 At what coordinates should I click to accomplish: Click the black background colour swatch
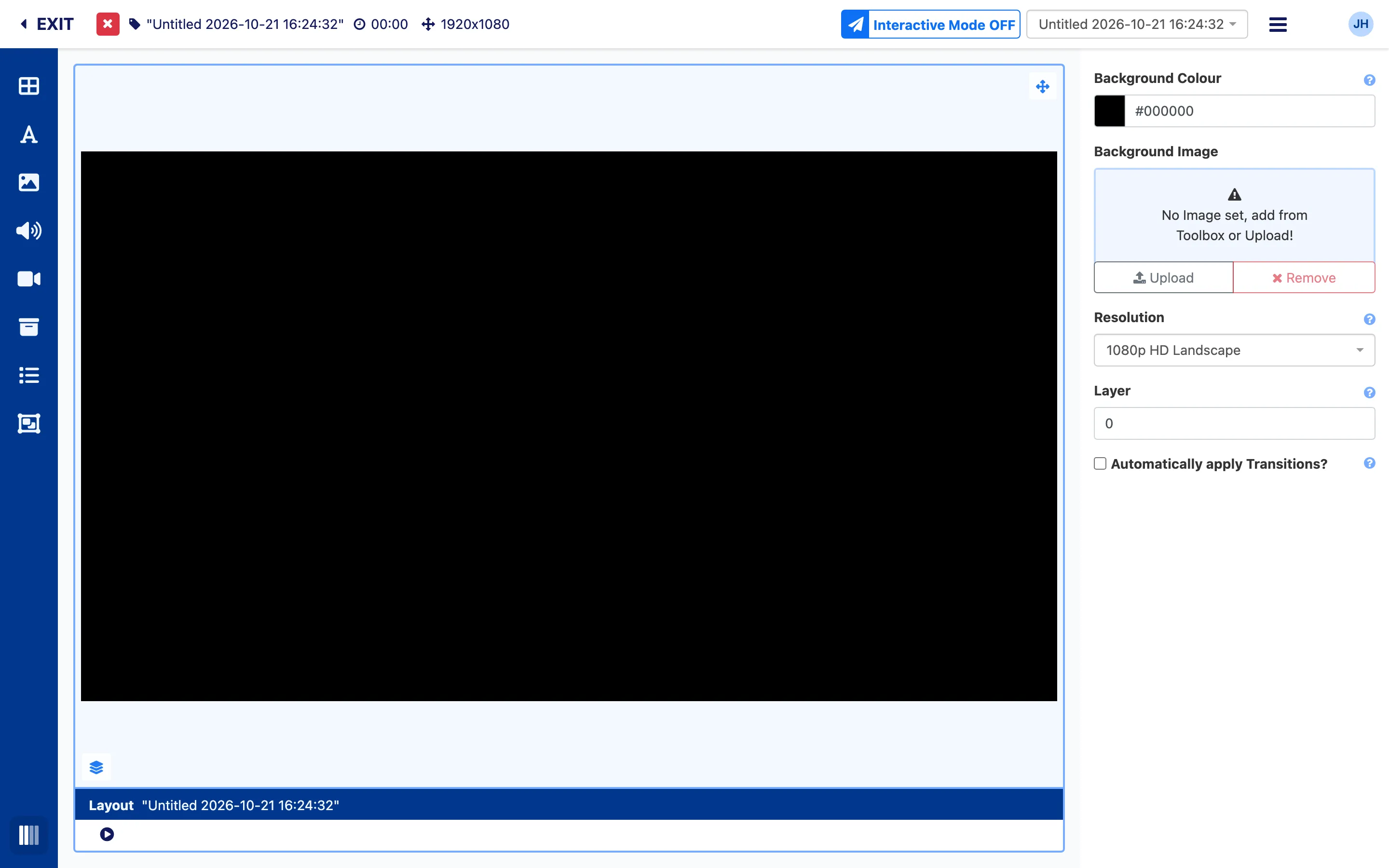1109,111
